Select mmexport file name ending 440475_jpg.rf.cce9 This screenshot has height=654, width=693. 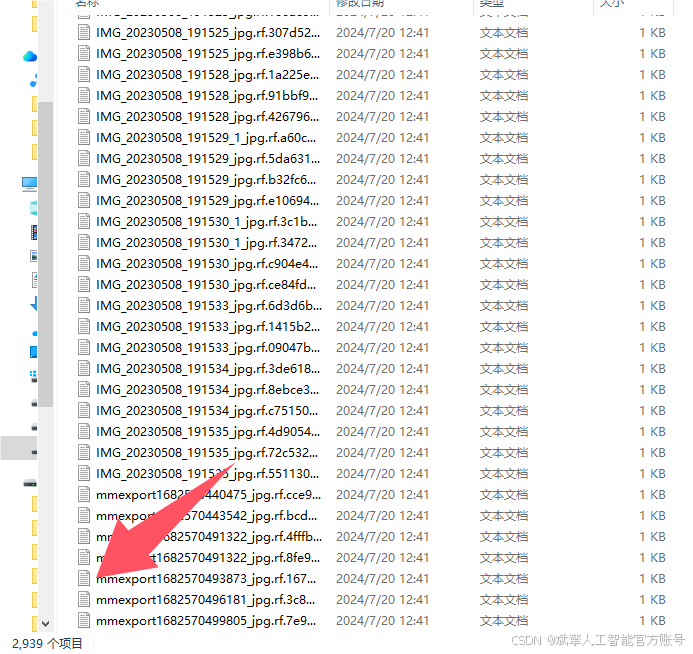[x=209, y=495]
